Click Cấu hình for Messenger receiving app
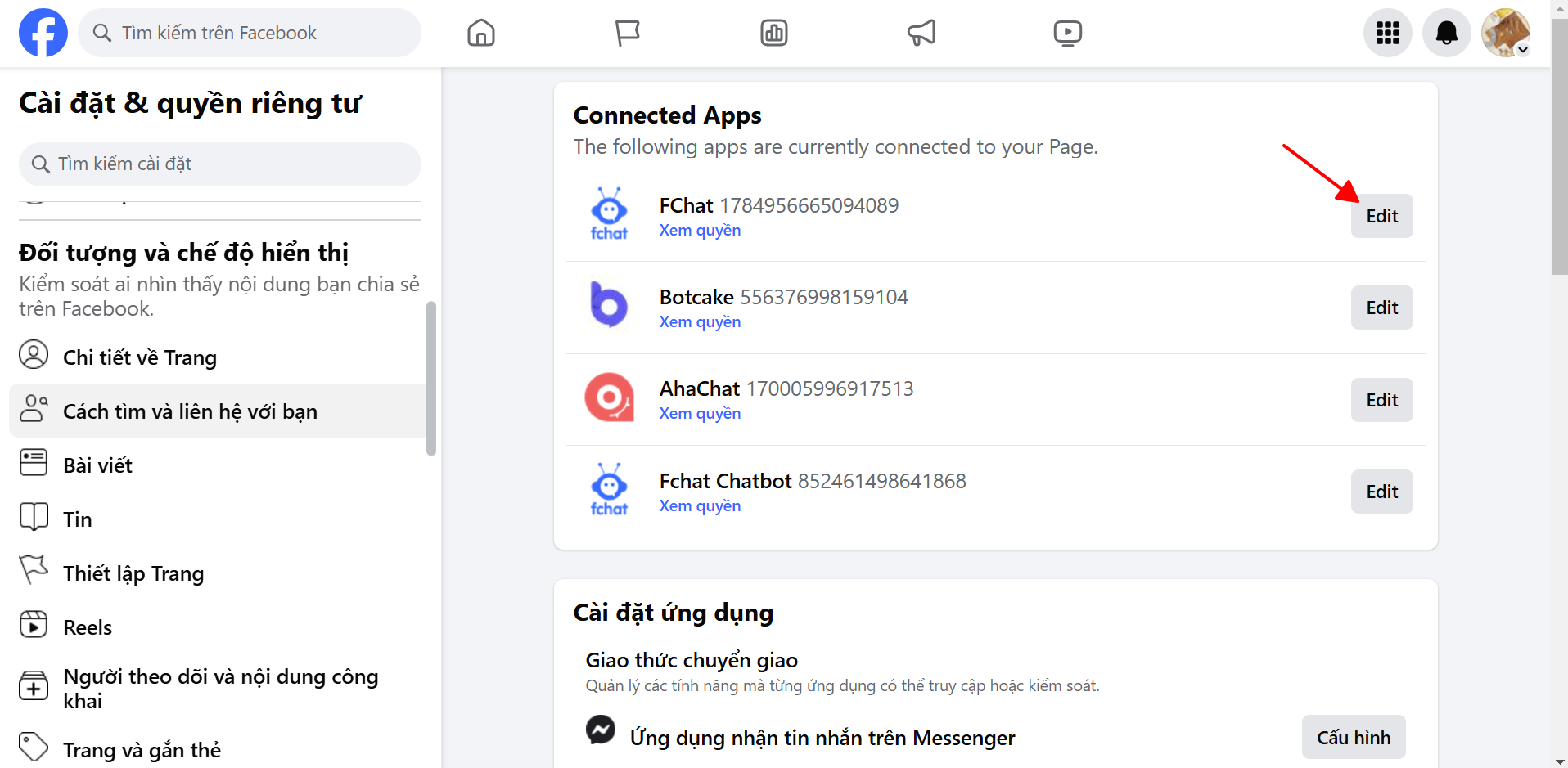The height and width of the screenshot is (768, 1568). coord(1354,737)
